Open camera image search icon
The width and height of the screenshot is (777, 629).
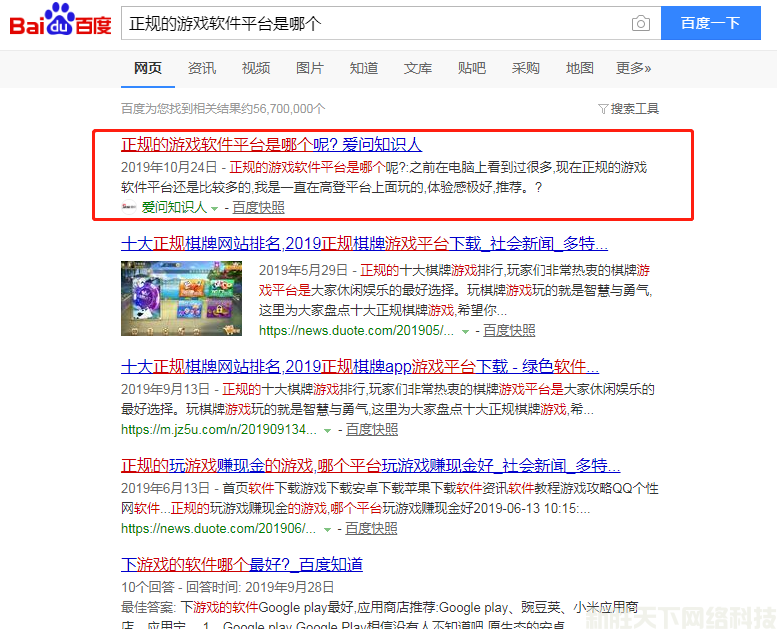click(x=640, y=24)
